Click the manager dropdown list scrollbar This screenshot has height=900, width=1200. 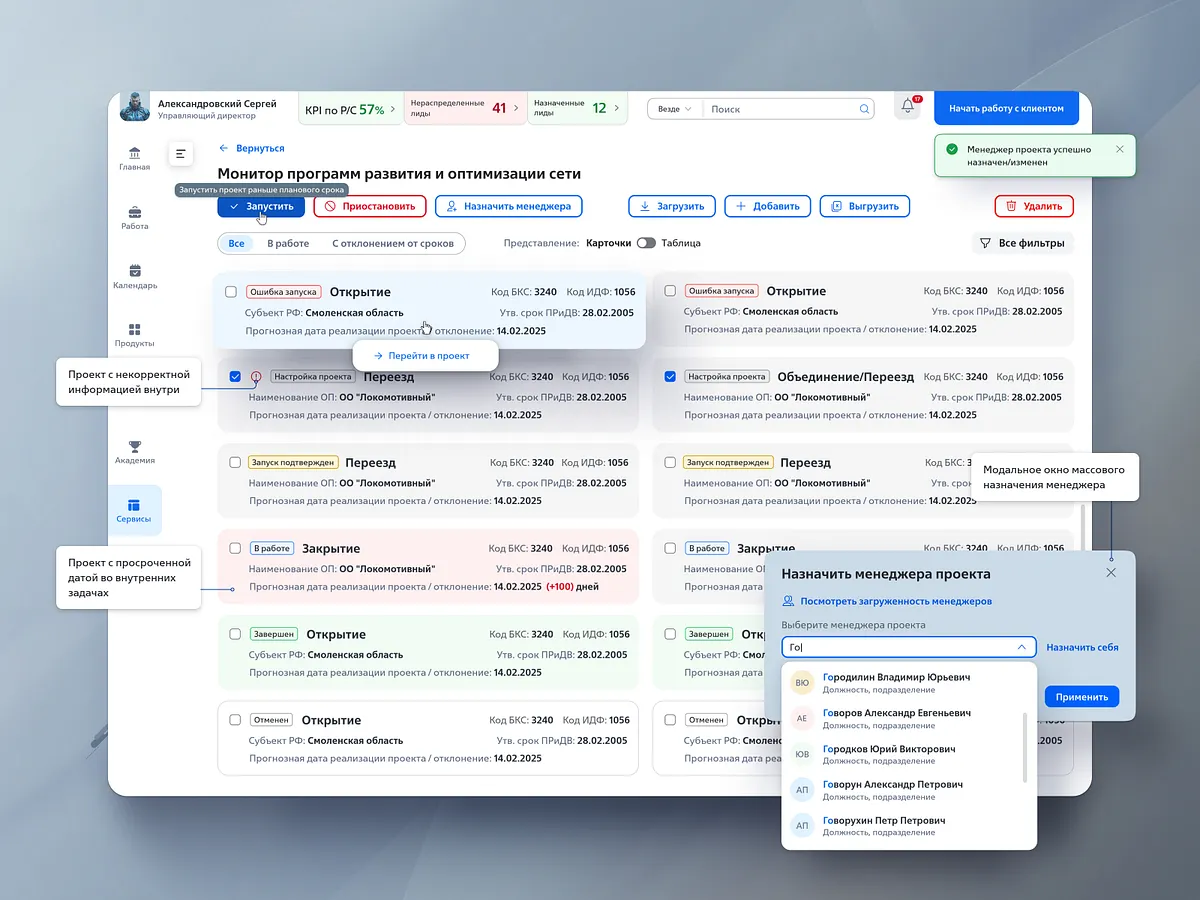[1026, 747]
